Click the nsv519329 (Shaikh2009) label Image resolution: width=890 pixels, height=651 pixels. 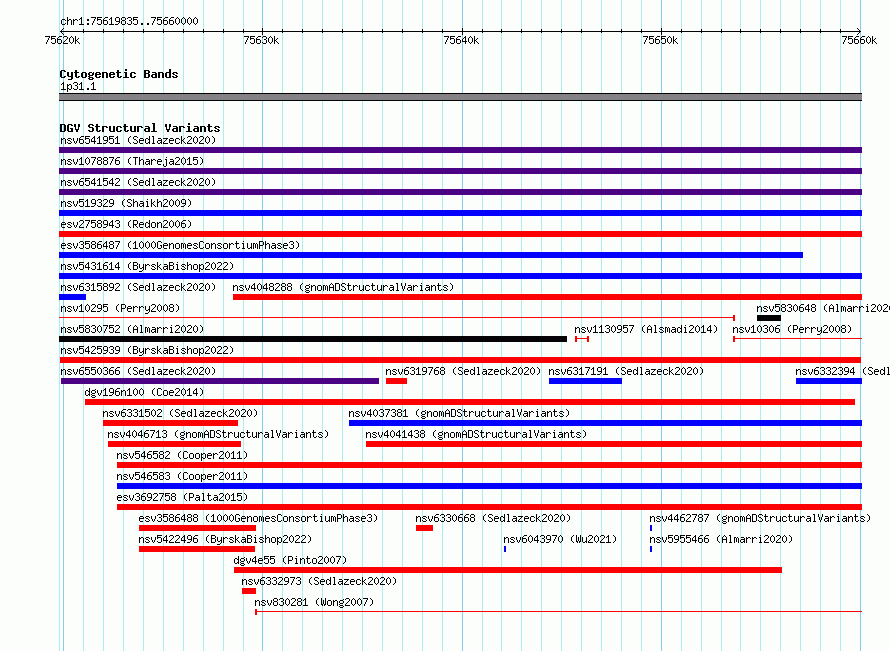point(126,203)
